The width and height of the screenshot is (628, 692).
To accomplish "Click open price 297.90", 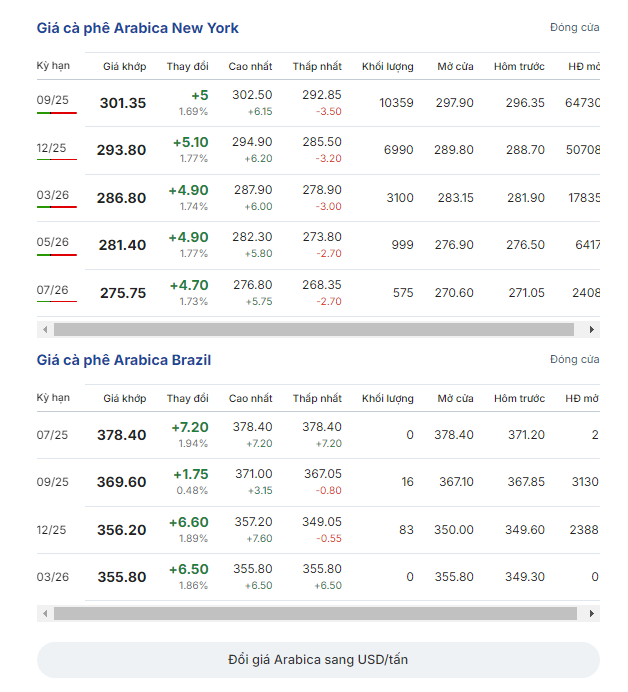I will 455,103.
